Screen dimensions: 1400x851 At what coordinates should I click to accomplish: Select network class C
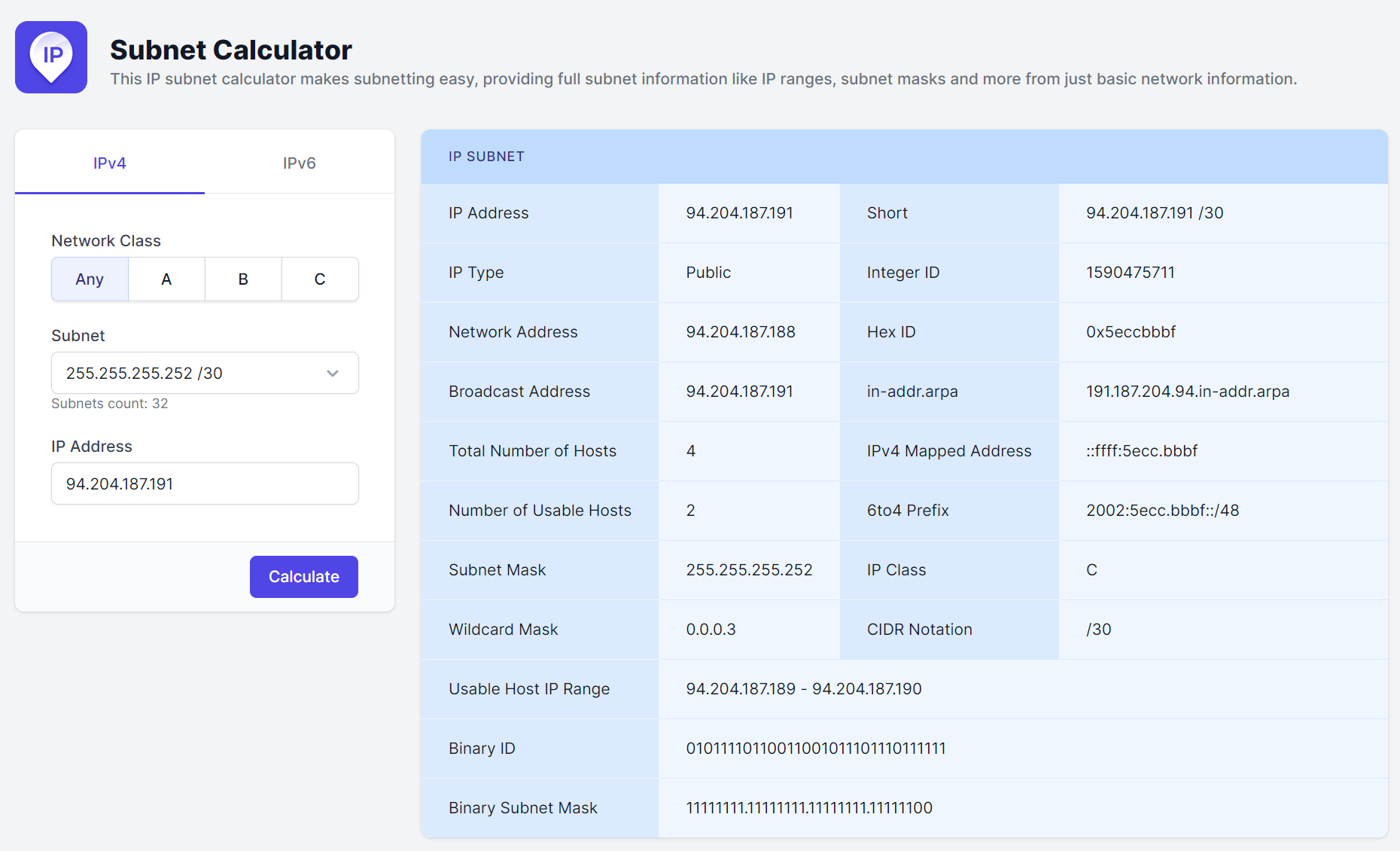tap(320, 279)
